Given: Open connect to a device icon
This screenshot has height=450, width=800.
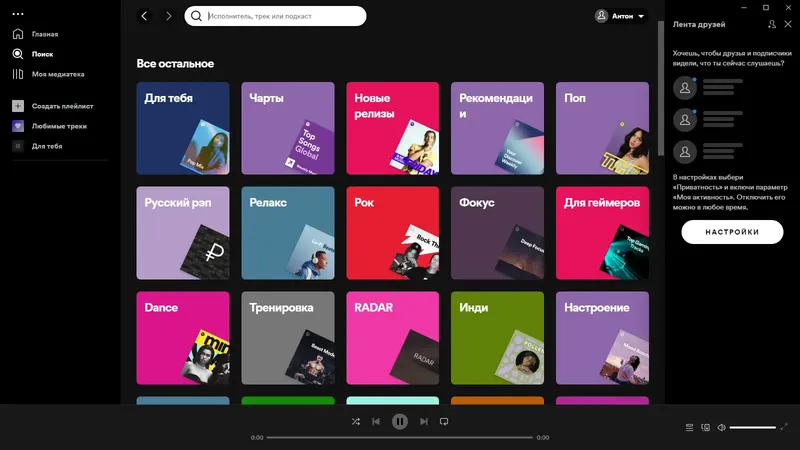Looking at the screenshot, I should (x=706, y=427).
